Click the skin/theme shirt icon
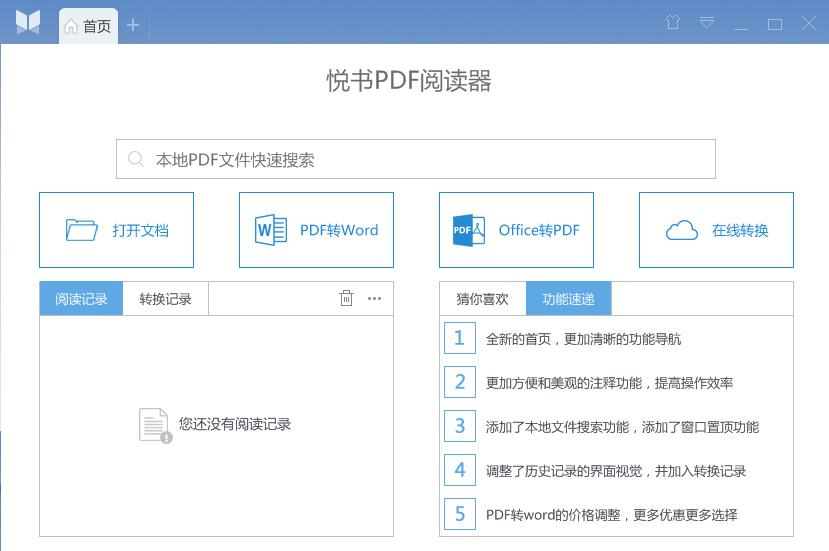829x551 pixels. coord(673,23)
